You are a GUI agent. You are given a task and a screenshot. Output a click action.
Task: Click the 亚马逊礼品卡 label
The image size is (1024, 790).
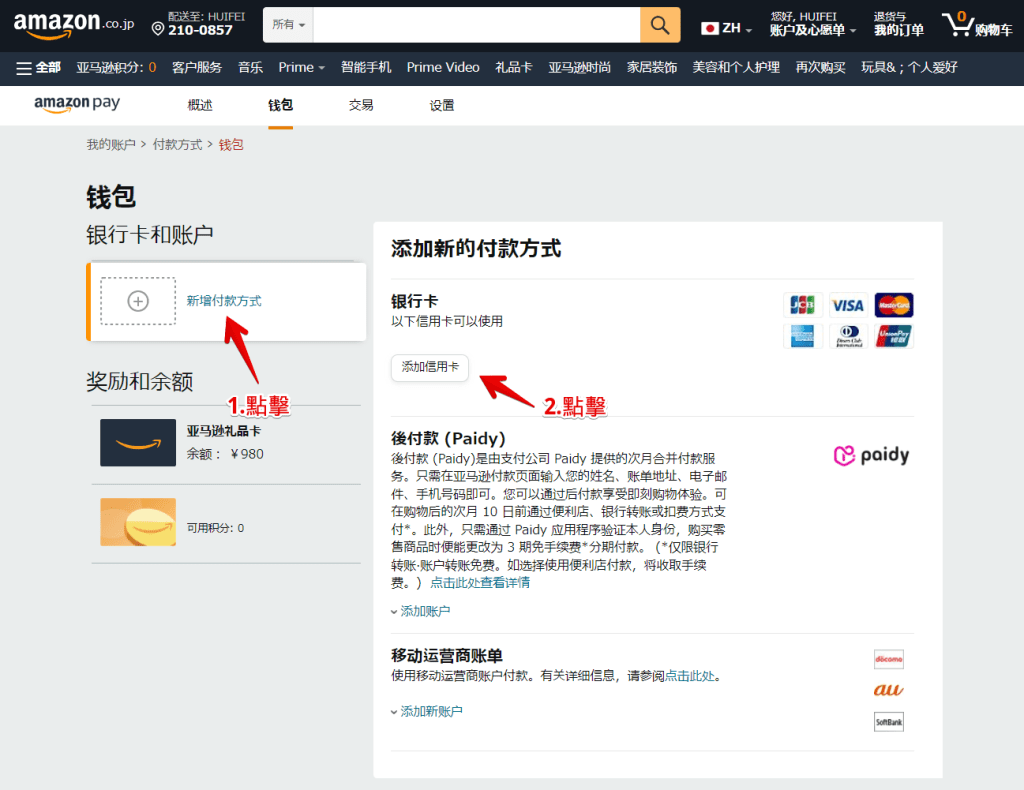click(x=223, y=431)
